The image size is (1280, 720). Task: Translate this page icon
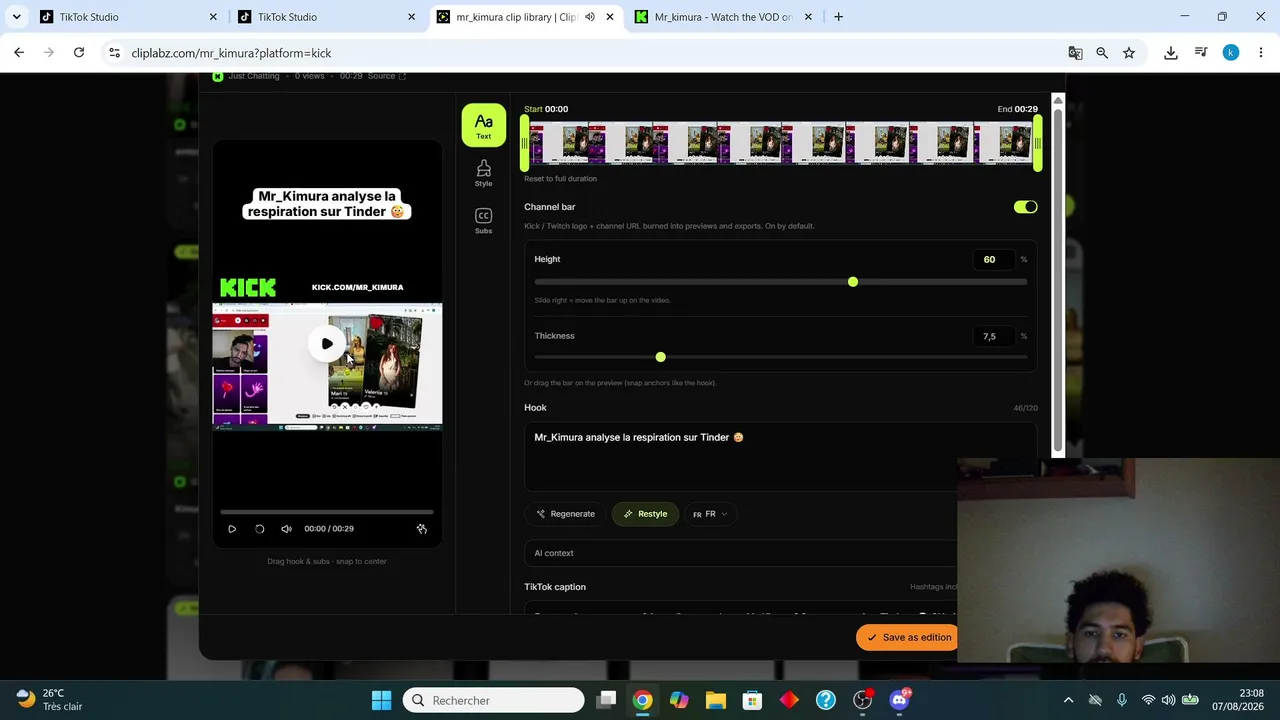pyautogui.click(x=1075, y=53)
